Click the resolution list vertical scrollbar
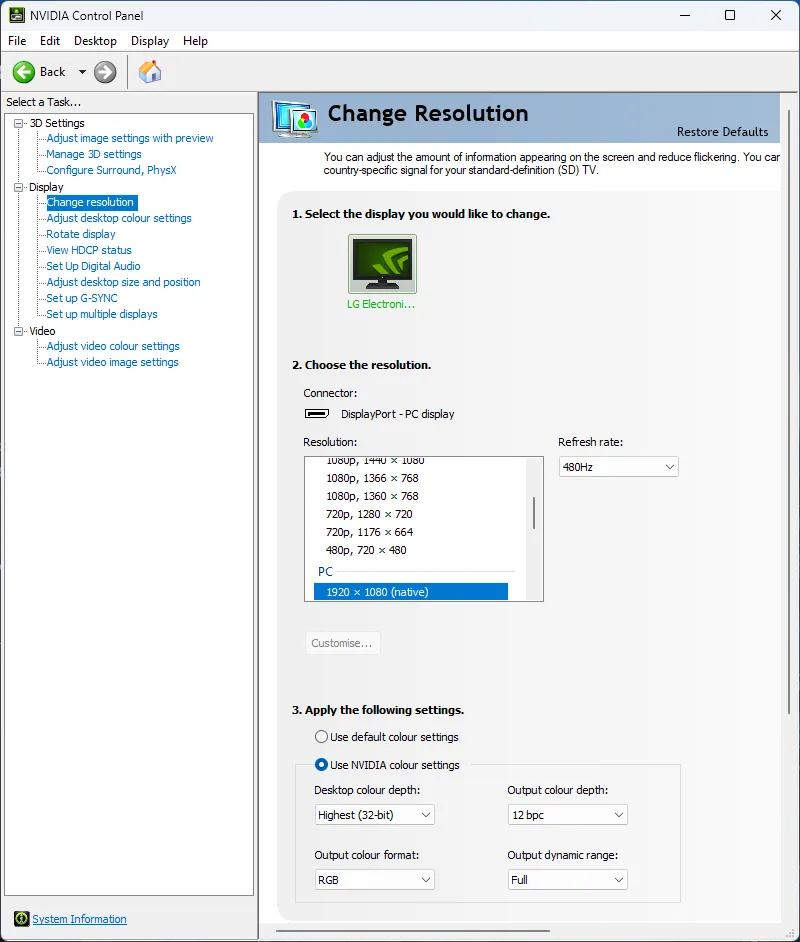The image size is (800, 942). 534,514
